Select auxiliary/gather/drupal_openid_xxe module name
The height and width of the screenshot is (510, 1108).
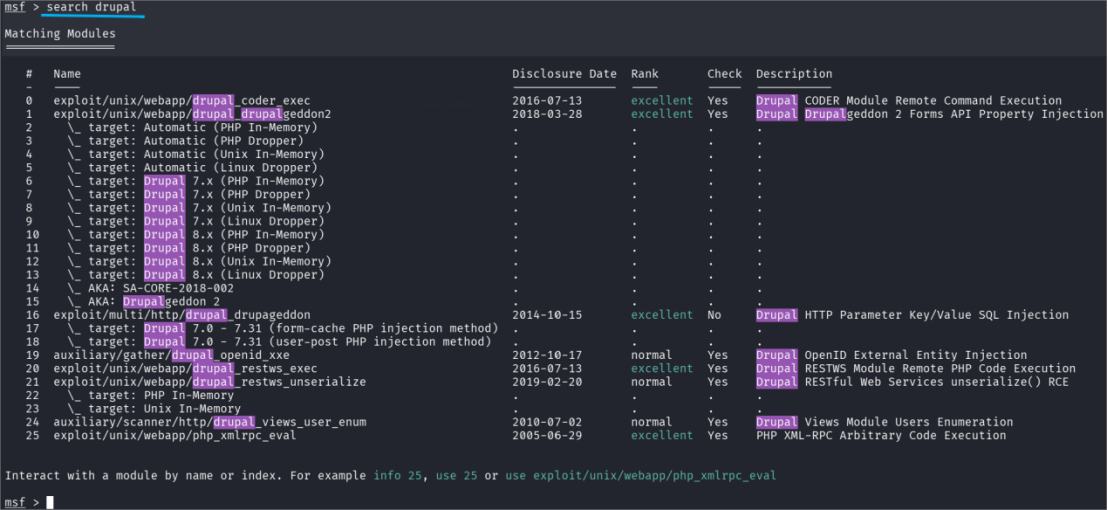[172, 355]
